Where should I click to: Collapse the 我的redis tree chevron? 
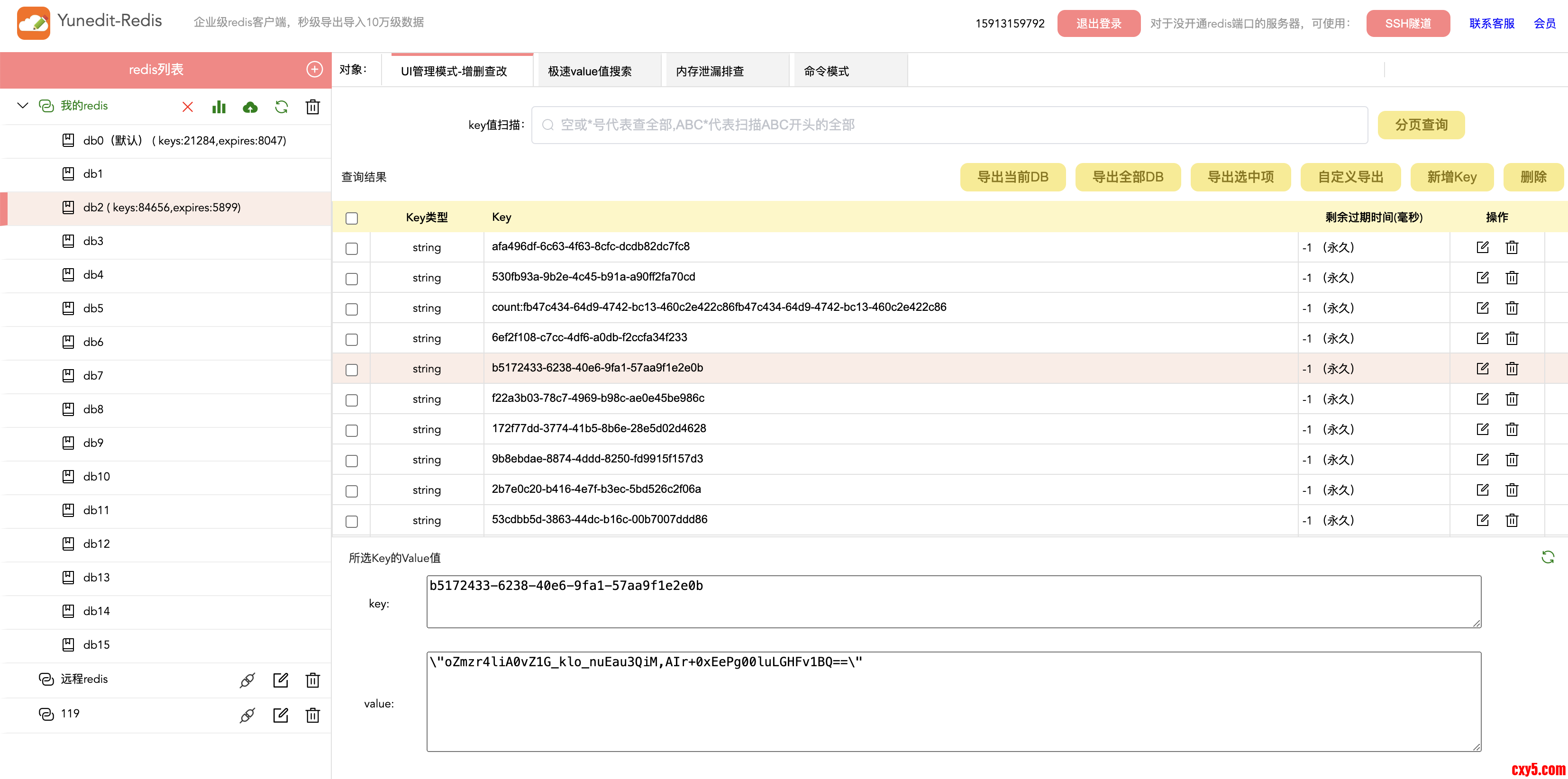(x=23, y=106)
